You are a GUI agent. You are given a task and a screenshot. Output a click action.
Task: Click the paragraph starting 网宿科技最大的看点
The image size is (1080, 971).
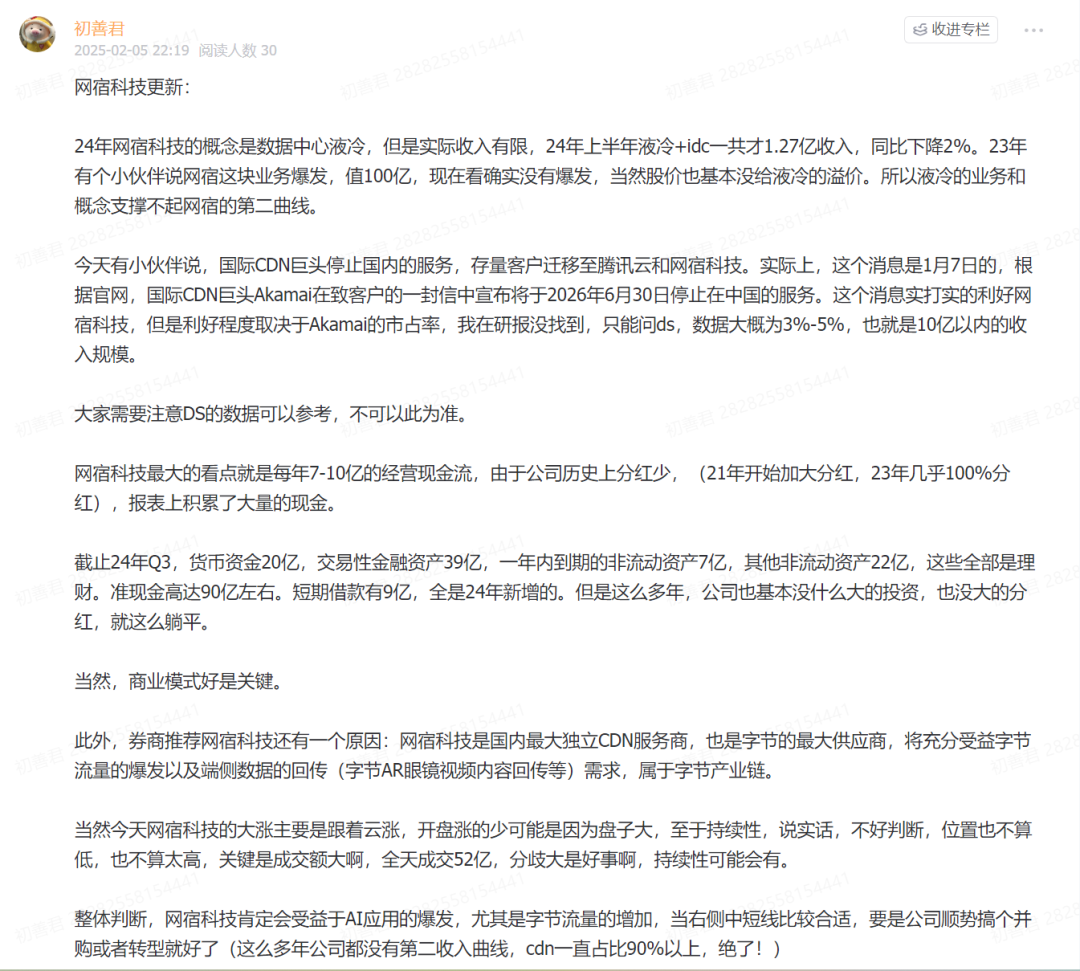point(542,488)
